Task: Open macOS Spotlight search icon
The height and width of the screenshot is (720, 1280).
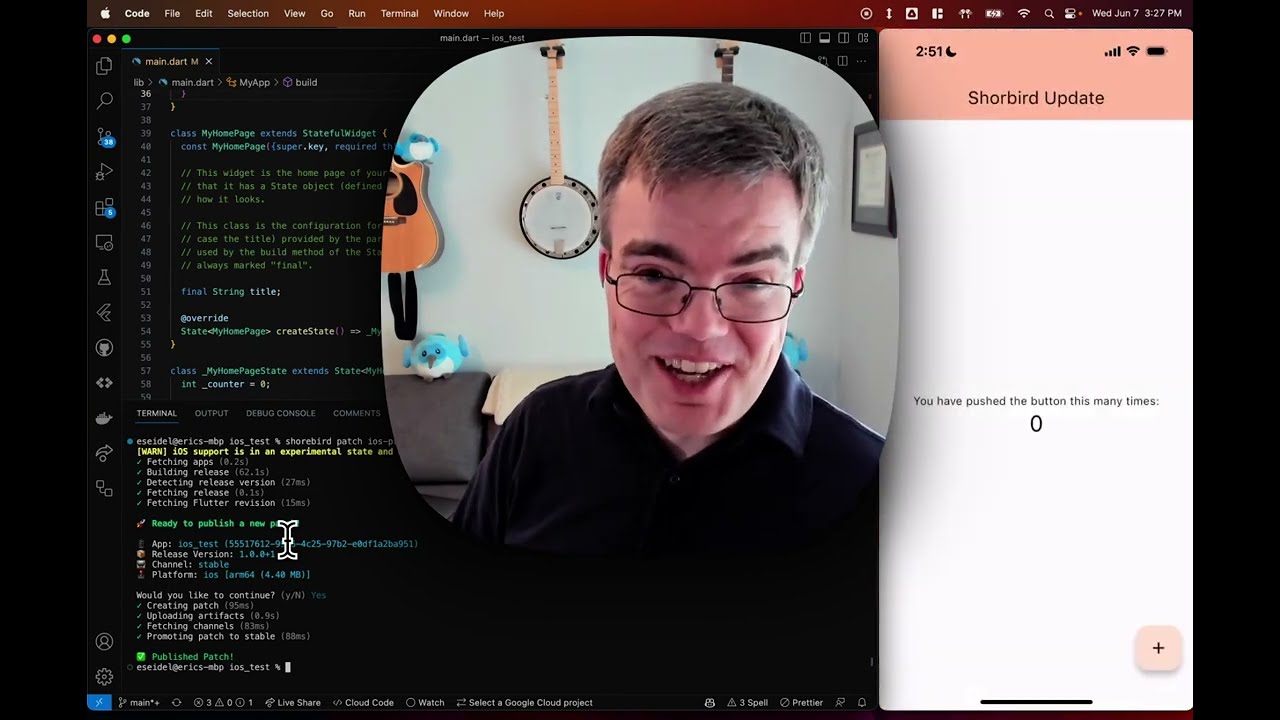Action: point(1048,13)
